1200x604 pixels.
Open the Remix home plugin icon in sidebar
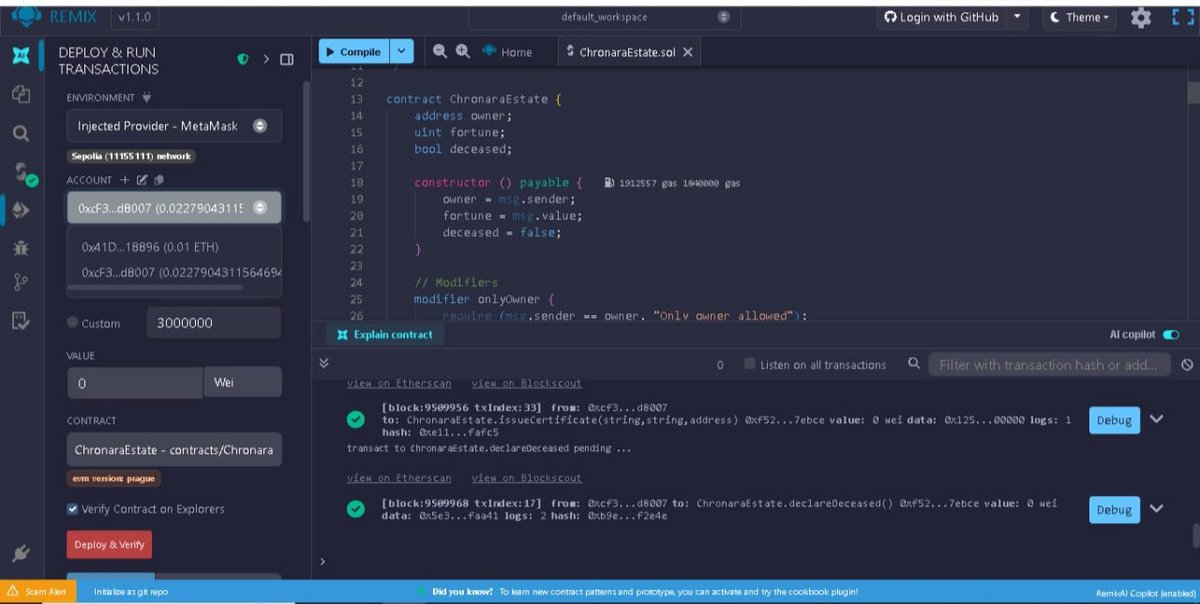coord(21,55)
